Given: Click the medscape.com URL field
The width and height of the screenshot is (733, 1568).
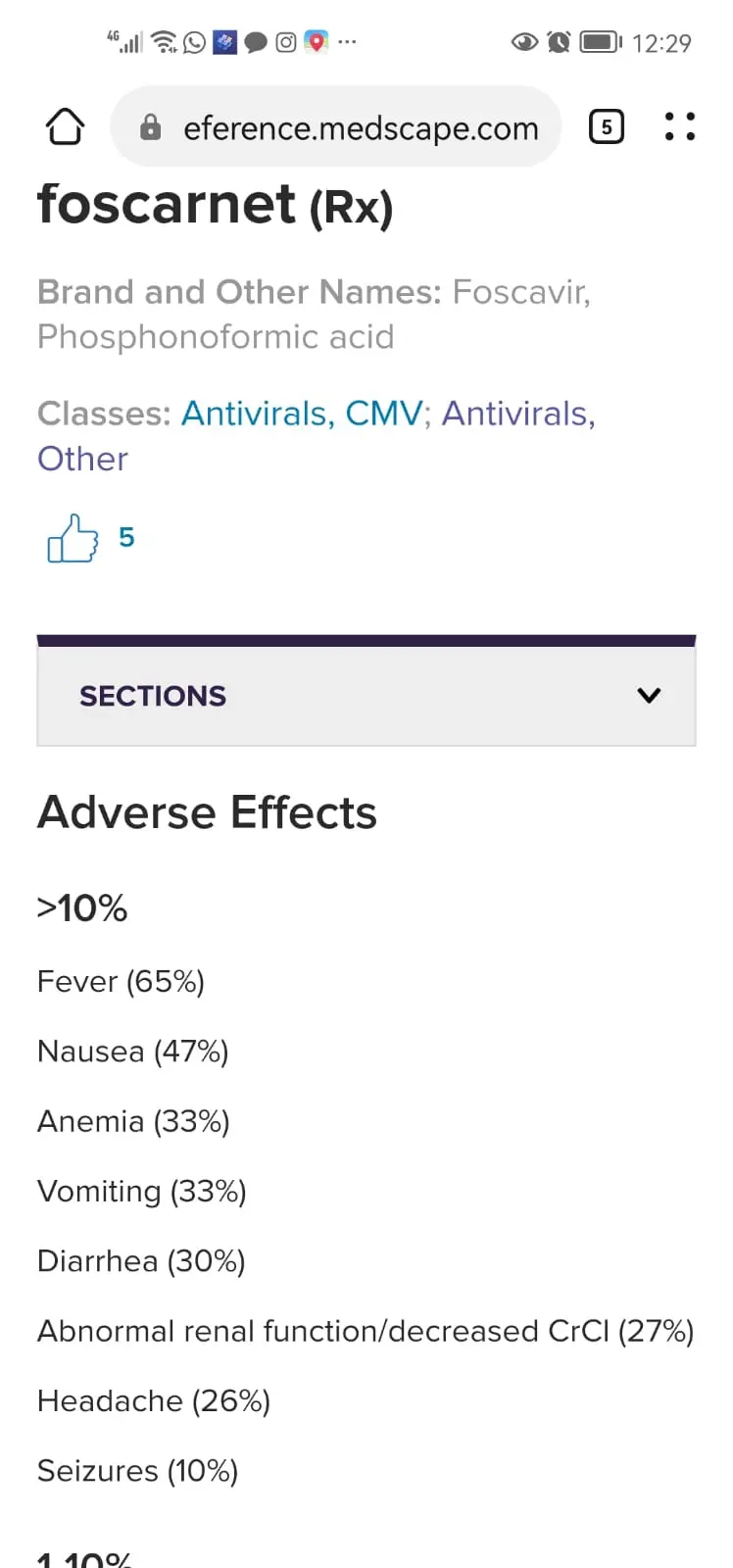Looking at the screenshot, I should (361, 128).
